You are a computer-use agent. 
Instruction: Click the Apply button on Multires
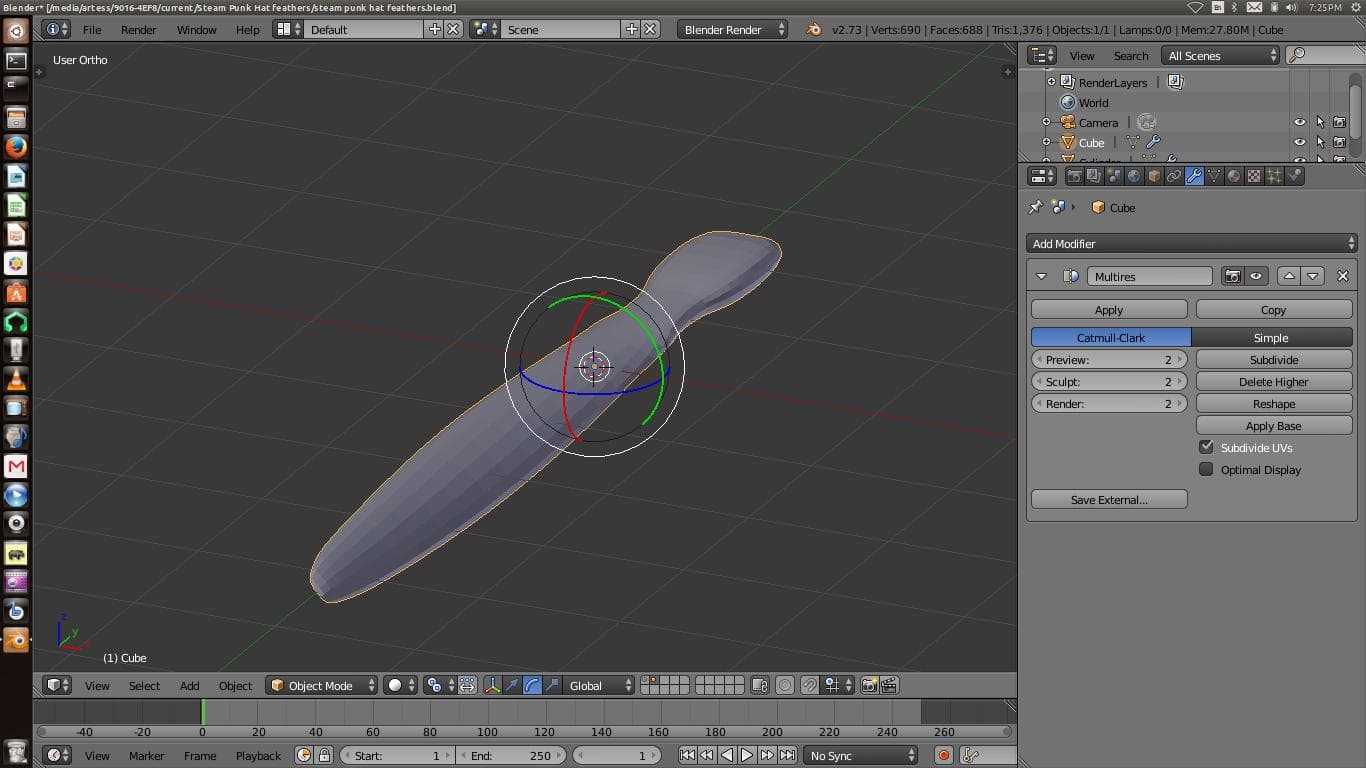click(x=1109, y=309)
